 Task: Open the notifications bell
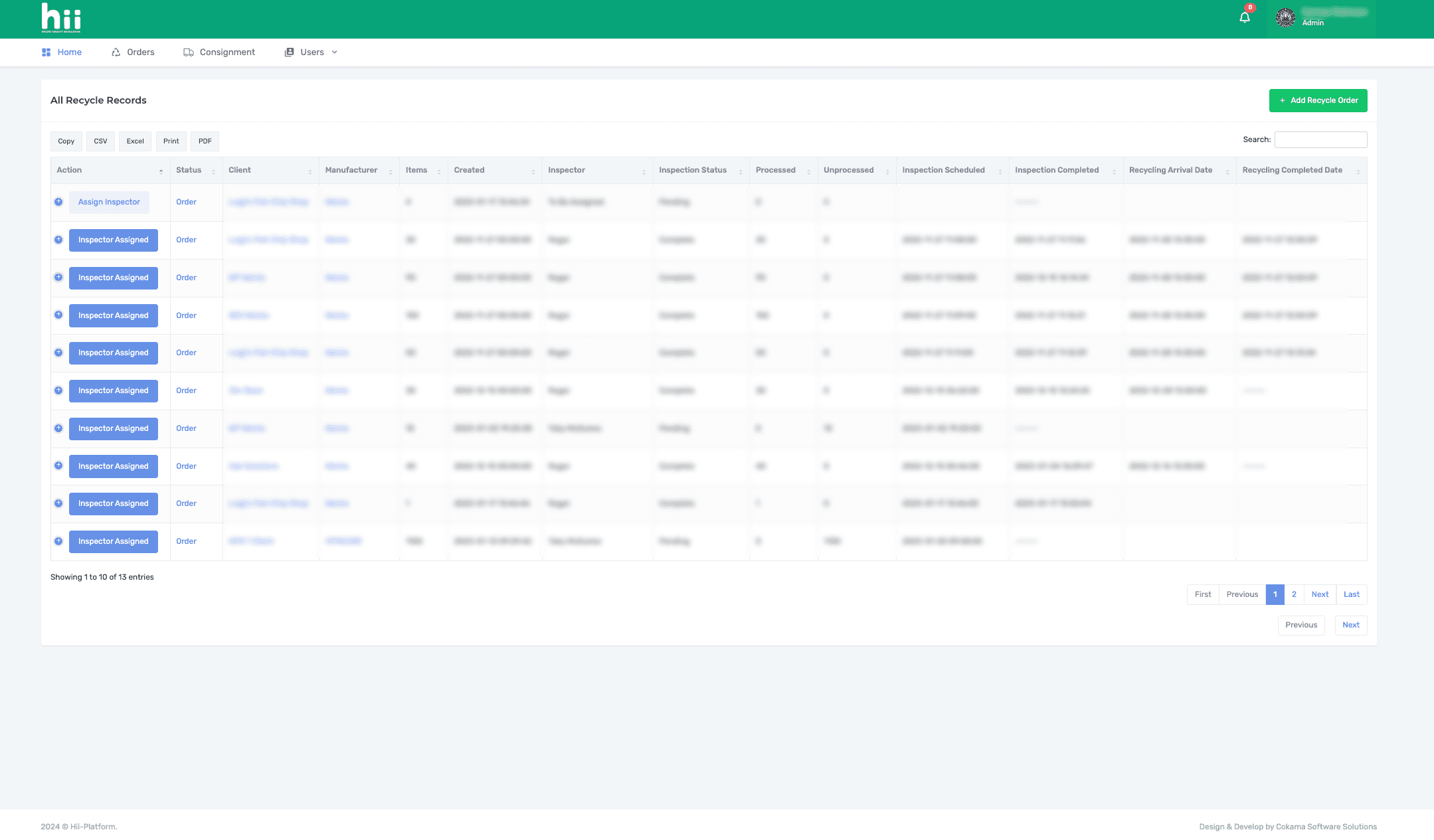coord(1245,18)
